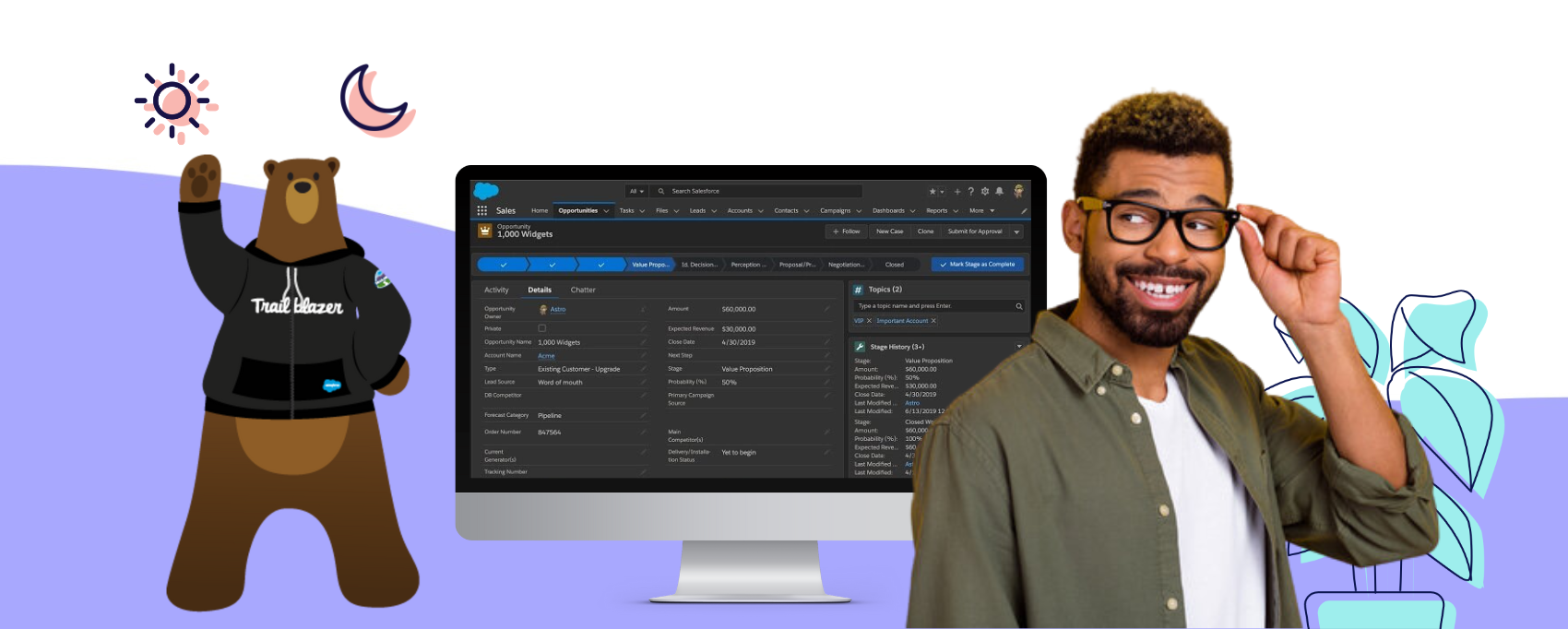Click the Topics hash icon
Screen dimensions: 1568x629
[859, 290]
